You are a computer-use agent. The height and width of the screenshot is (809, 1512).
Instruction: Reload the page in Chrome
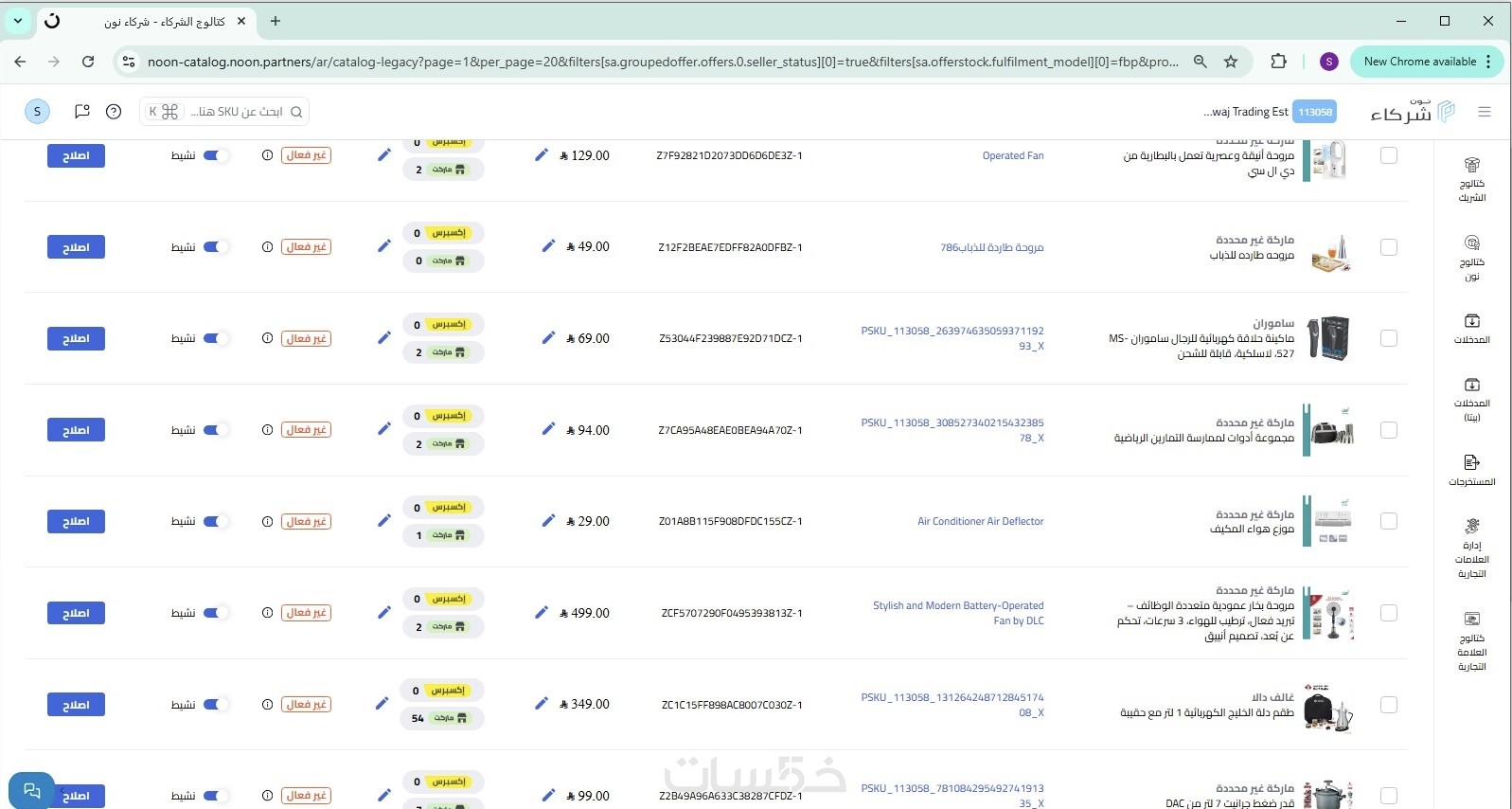pos(88,62)
